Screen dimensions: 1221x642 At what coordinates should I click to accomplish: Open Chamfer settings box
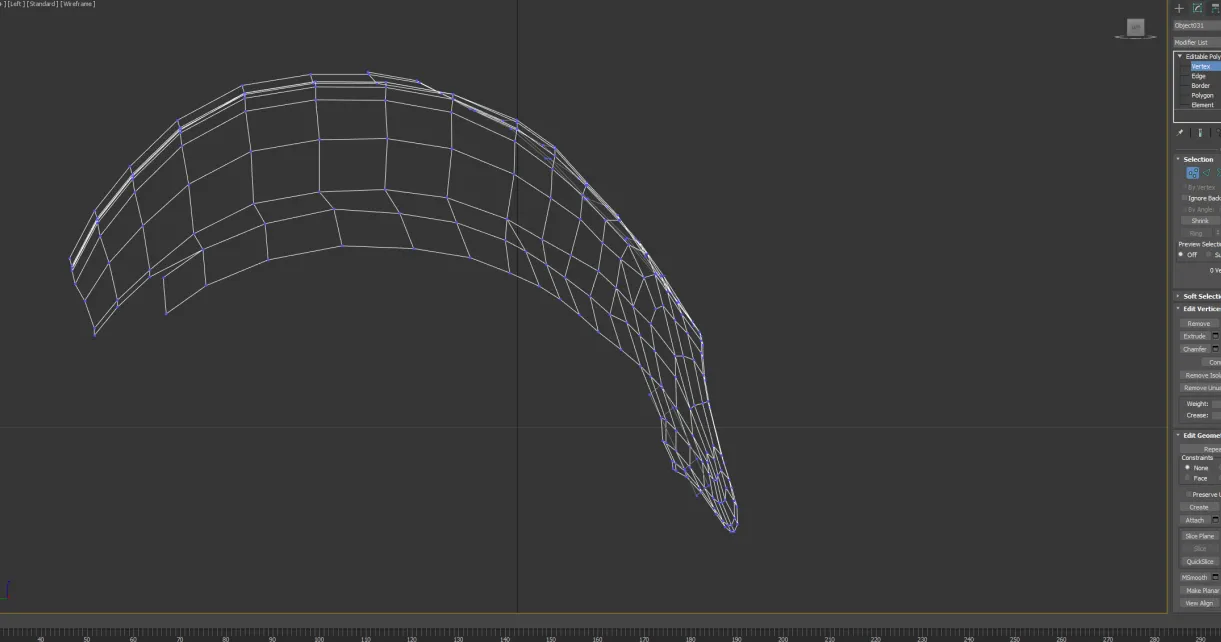pyautogui.click(x=1216, y=349)
